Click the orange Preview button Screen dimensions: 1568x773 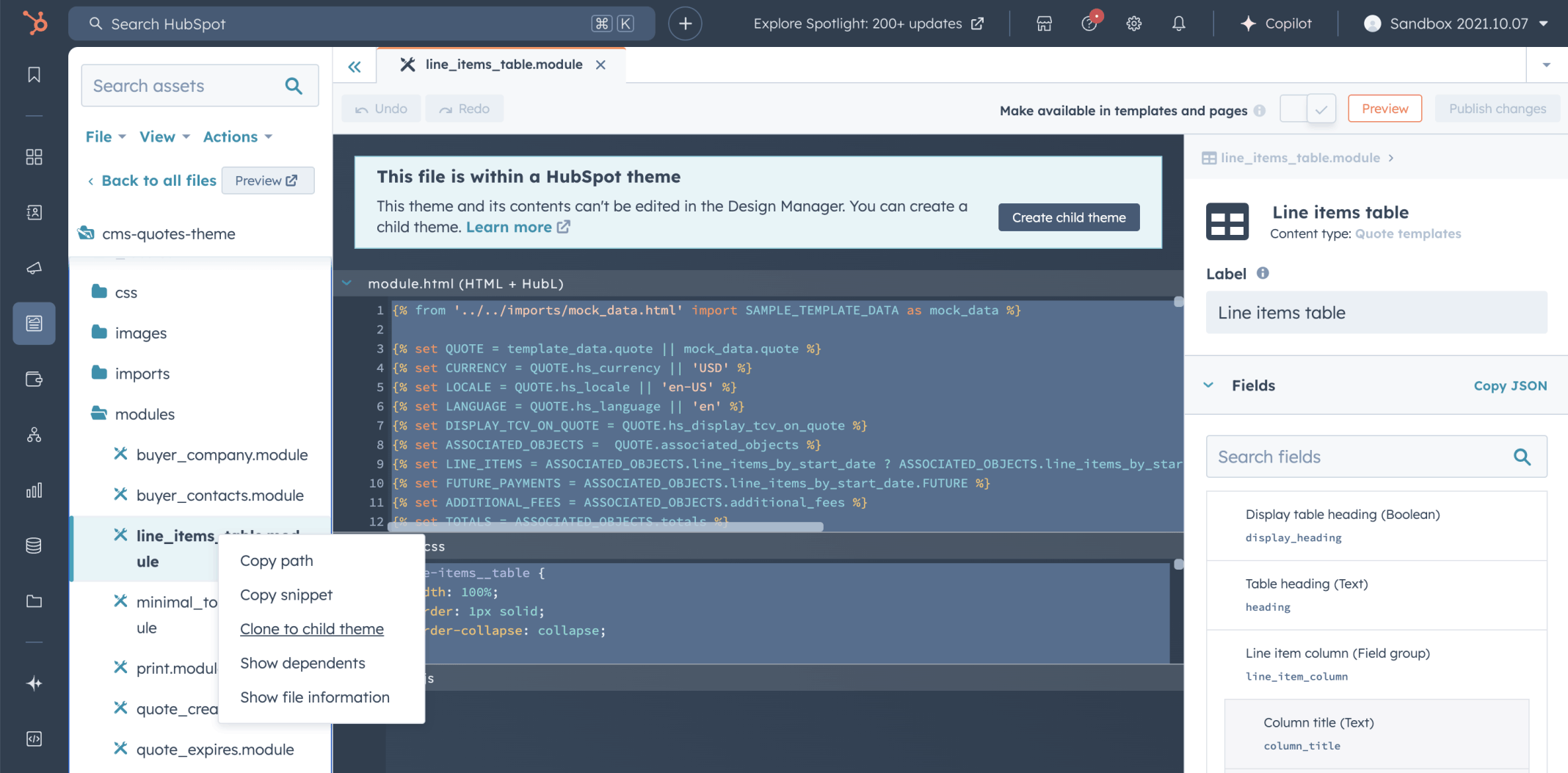(1384, 109)
